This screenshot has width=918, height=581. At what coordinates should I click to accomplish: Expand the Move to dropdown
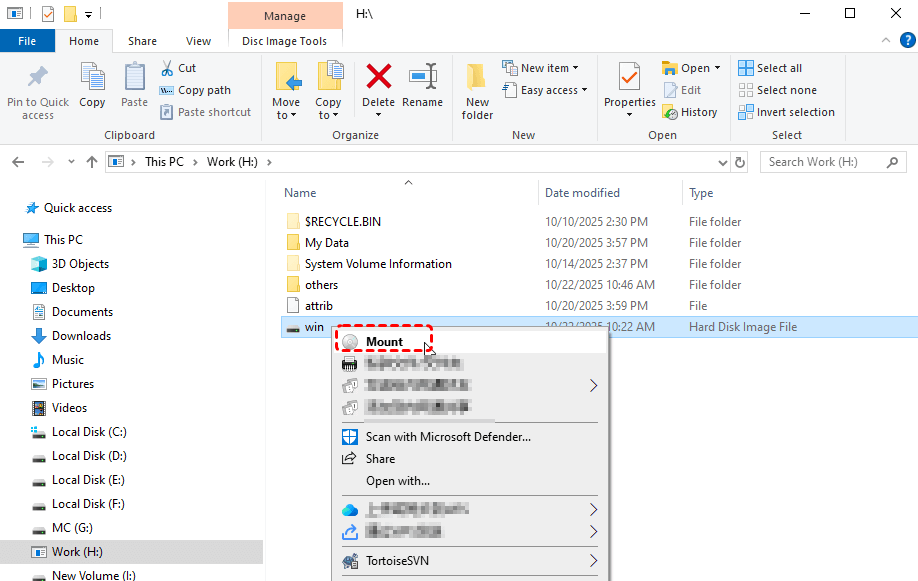285,115
